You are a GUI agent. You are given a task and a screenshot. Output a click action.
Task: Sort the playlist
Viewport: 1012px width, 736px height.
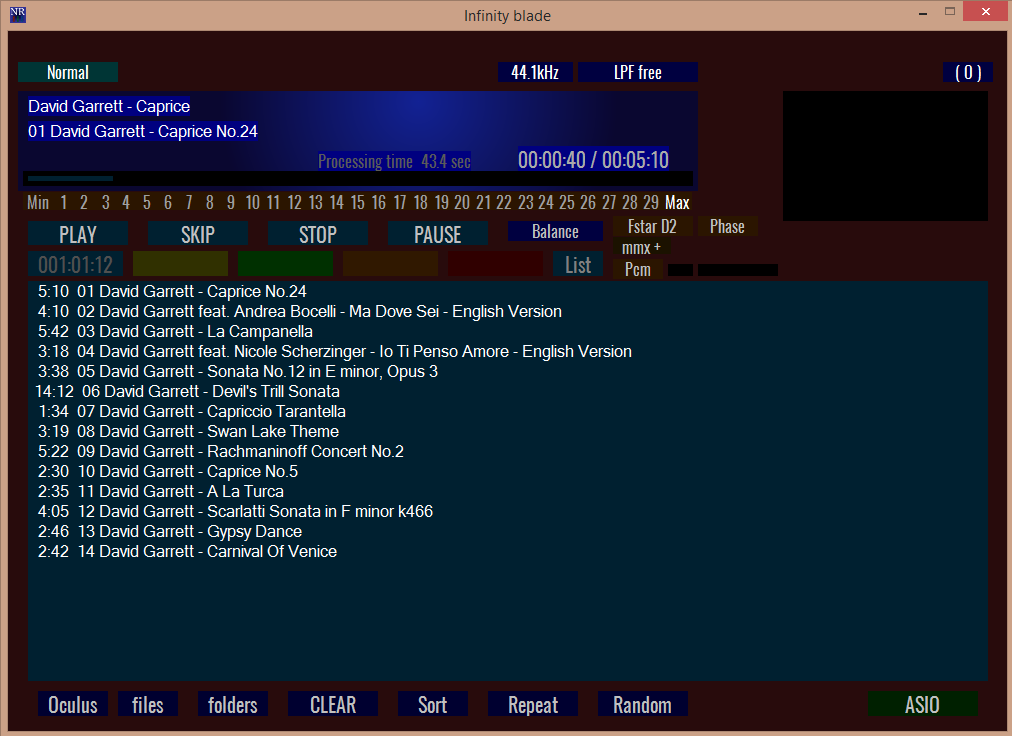(x=432, y=704)
